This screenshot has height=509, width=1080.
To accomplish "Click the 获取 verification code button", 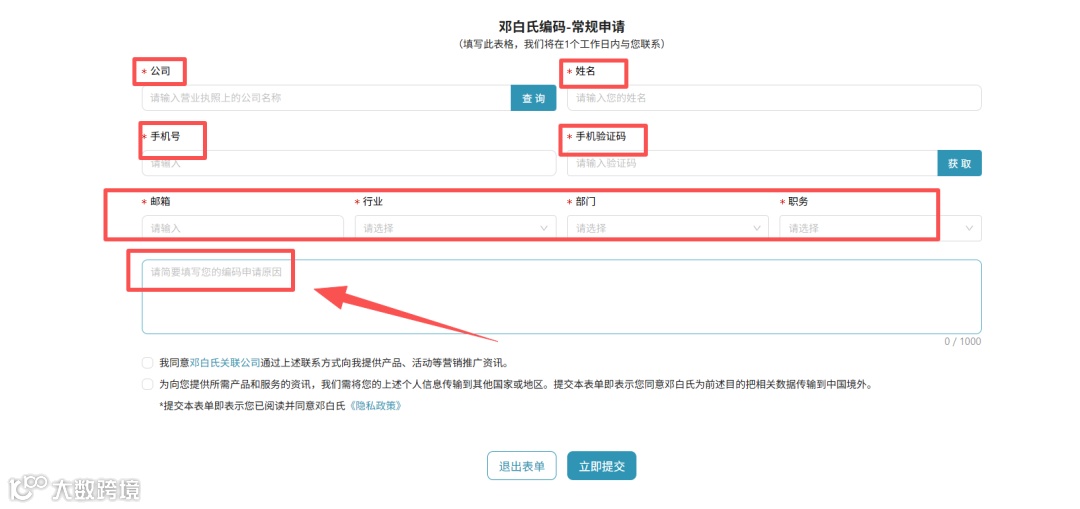I will coord(959,163).
